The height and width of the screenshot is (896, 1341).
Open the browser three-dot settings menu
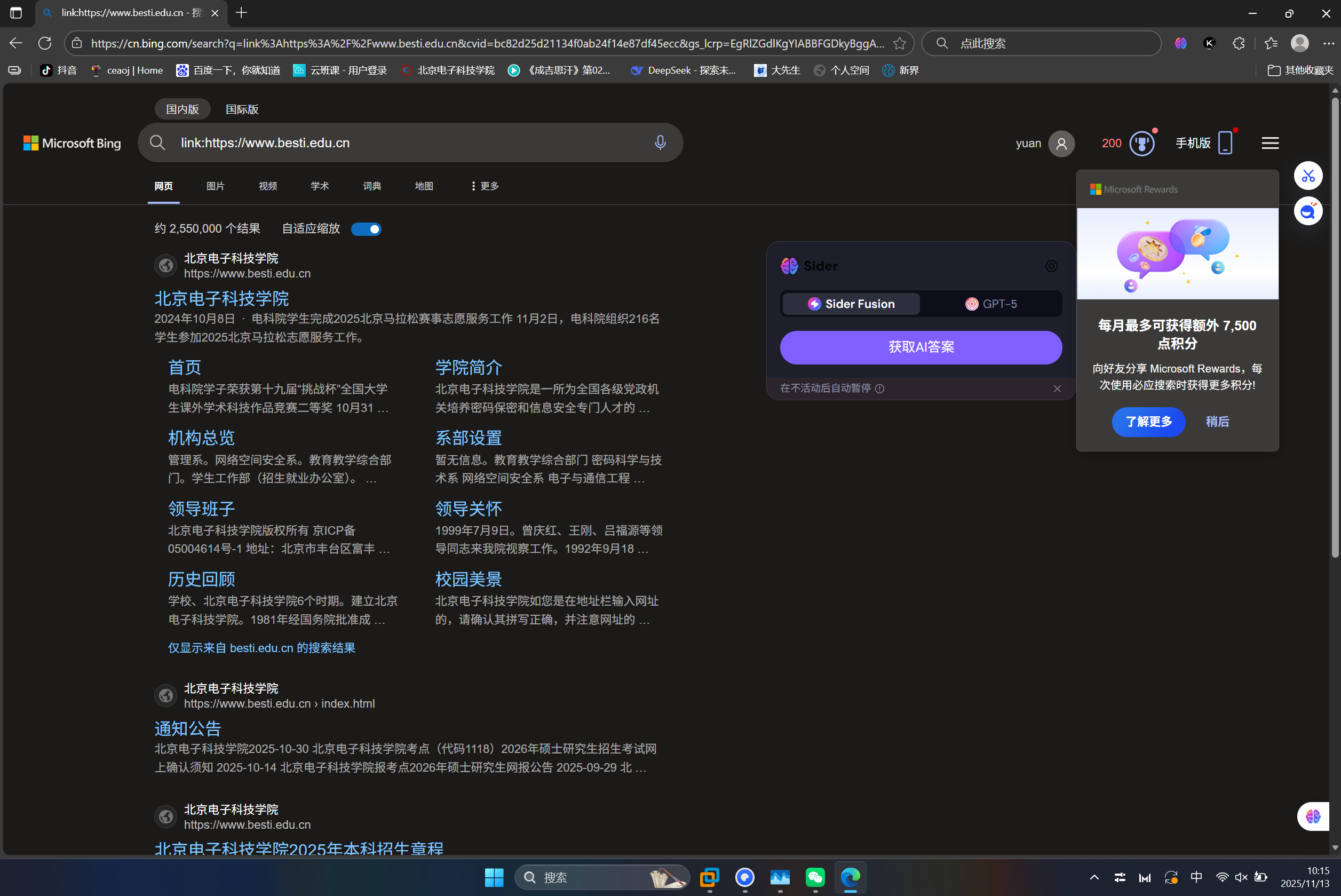point(1330,43)
